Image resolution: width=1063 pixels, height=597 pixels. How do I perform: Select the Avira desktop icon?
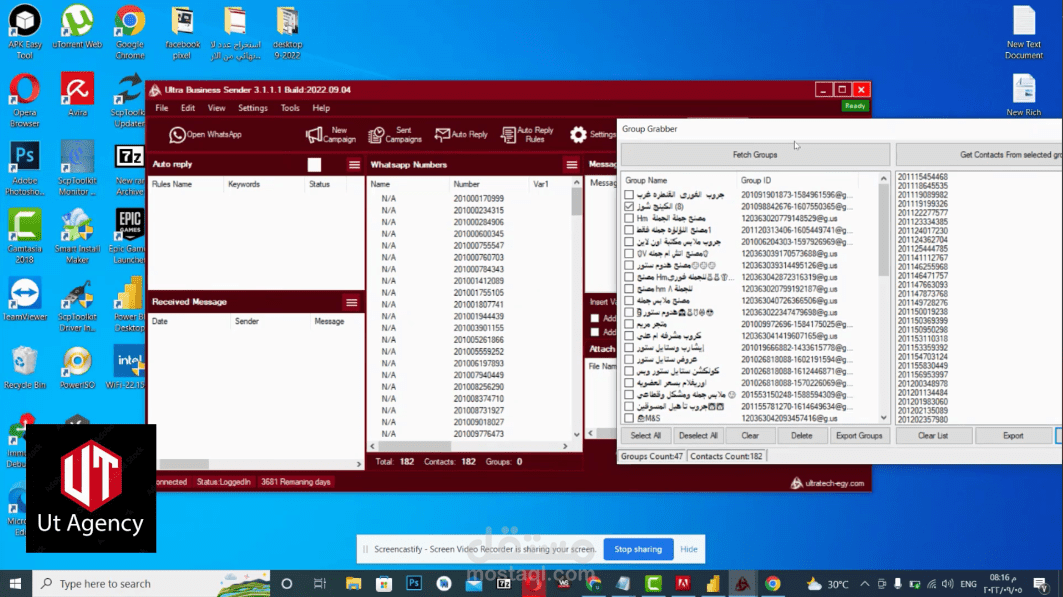[77, 95]
